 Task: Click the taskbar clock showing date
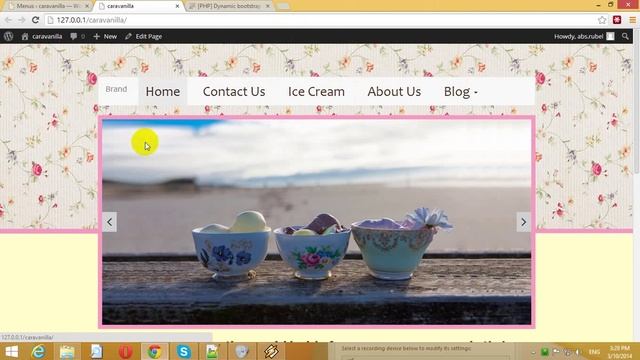click(620, 352)
